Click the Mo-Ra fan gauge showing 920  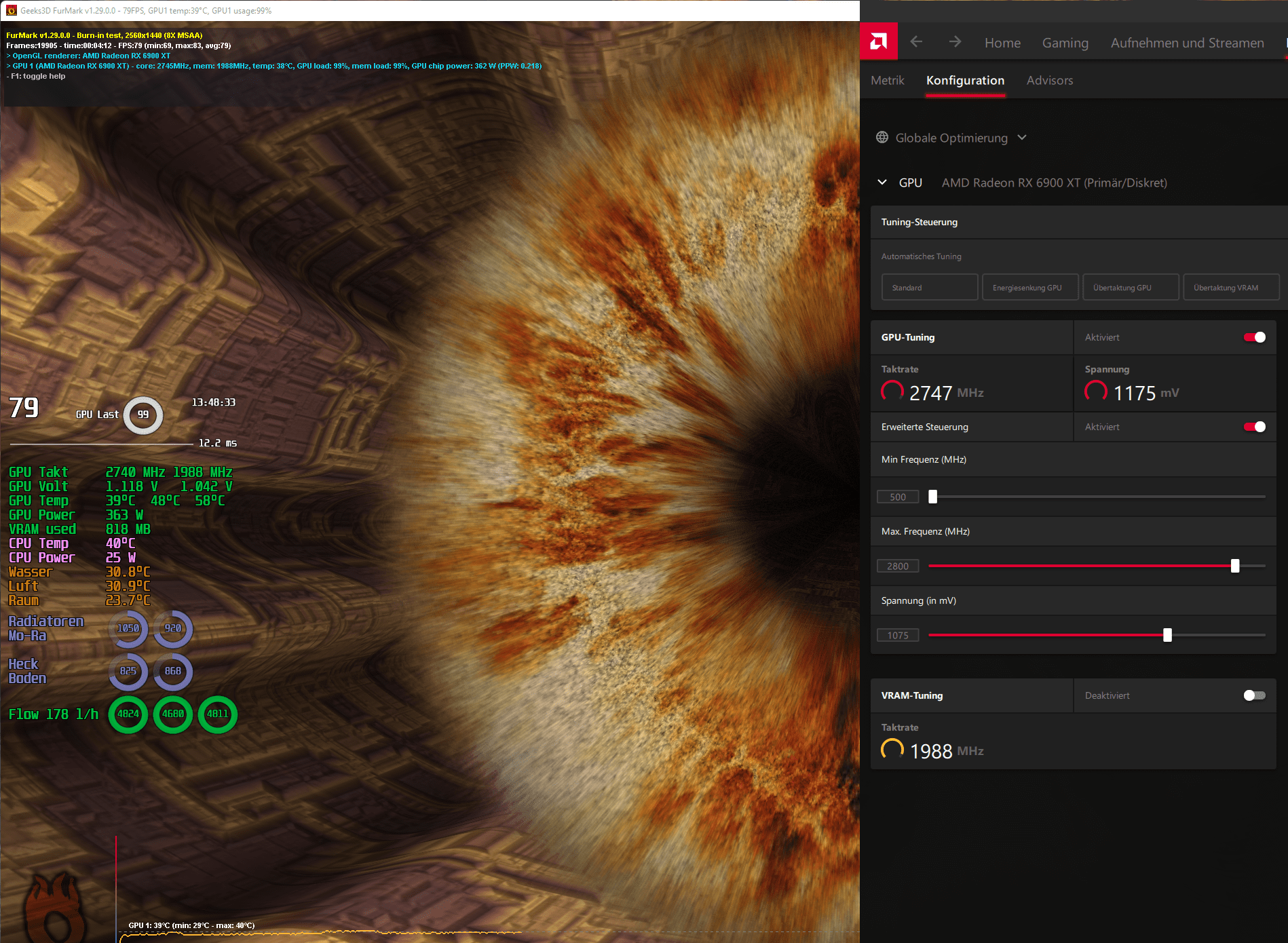point(173,628)
